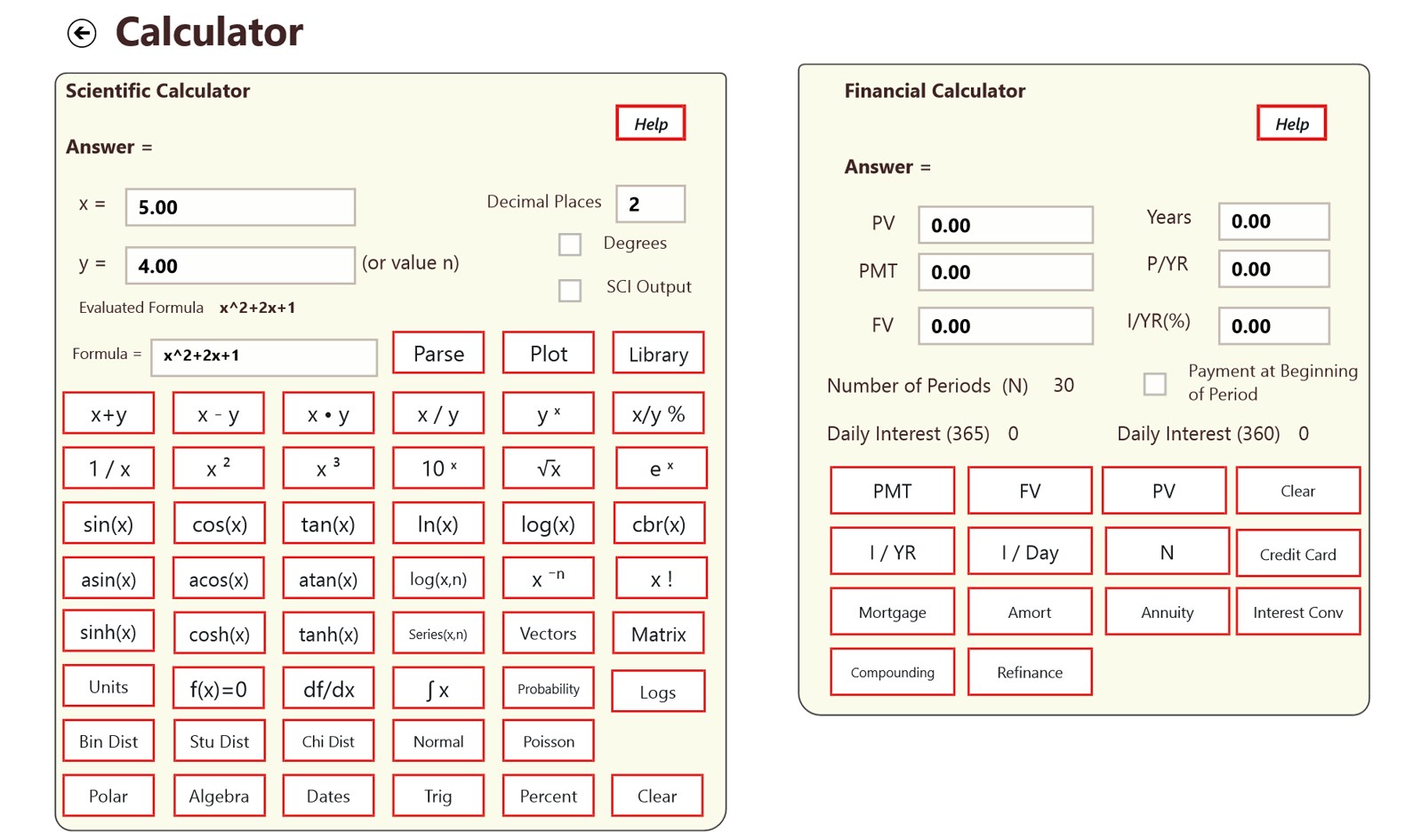This screenshot has height=840, width=1413.
Task: Open the formula Library
Action: [x=658, y=354]
